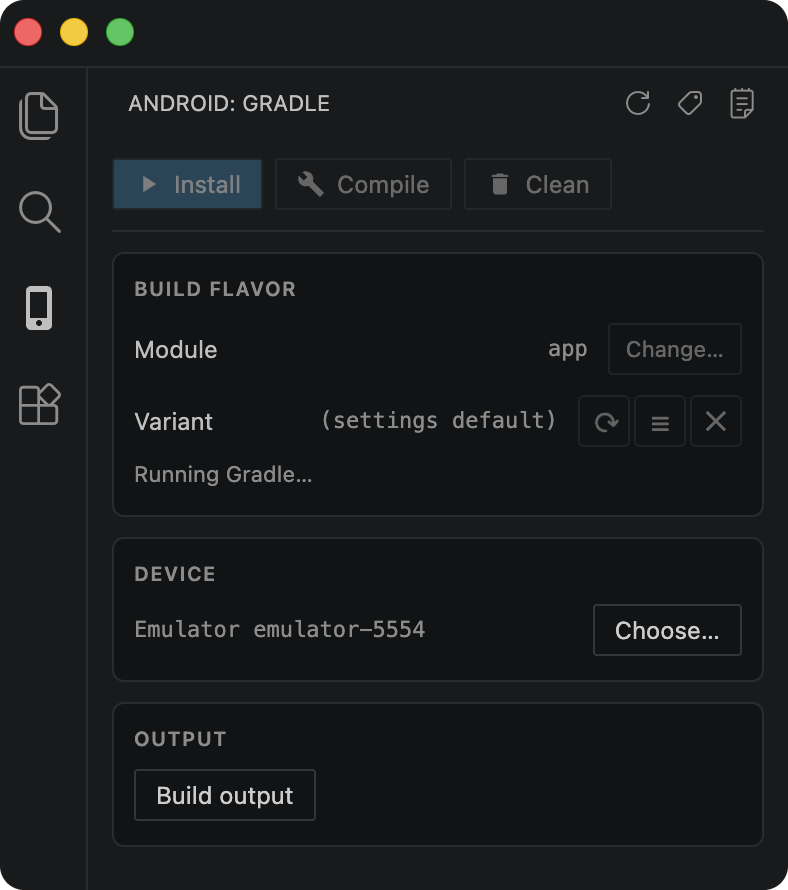Open the Android Gradle panel refresh icon
Screen dimensions: 788x890
point(637,103)
